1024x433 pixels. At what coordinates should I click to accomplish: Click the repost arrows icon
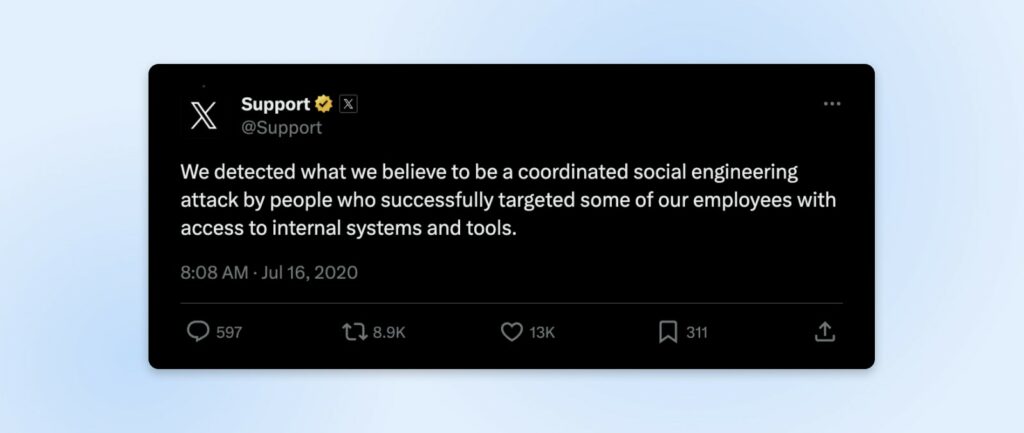point(355,332)
